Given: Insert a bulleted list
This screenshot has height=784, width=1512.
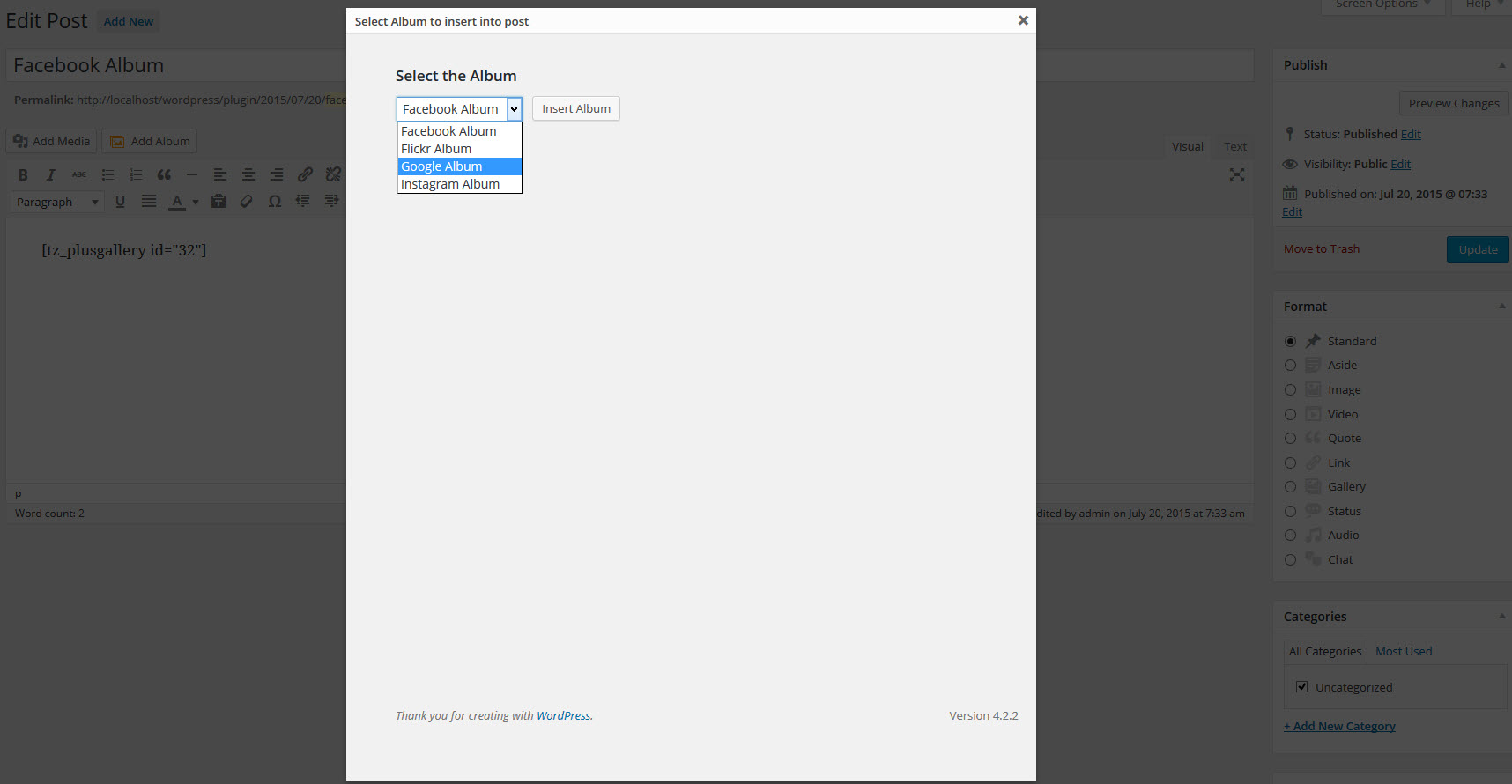Looking at the screenshot, I should coord(107,174).
